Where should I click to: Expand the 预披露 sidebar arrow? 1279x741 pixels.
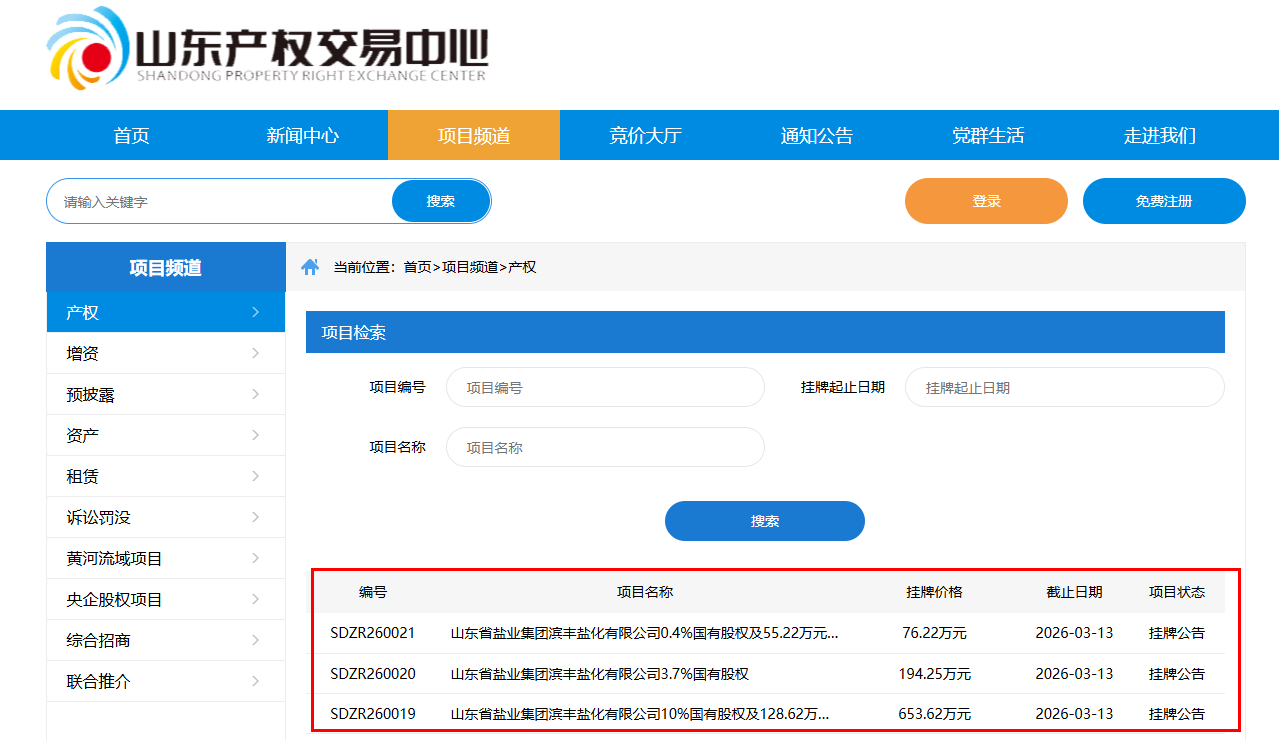point(255,395)
